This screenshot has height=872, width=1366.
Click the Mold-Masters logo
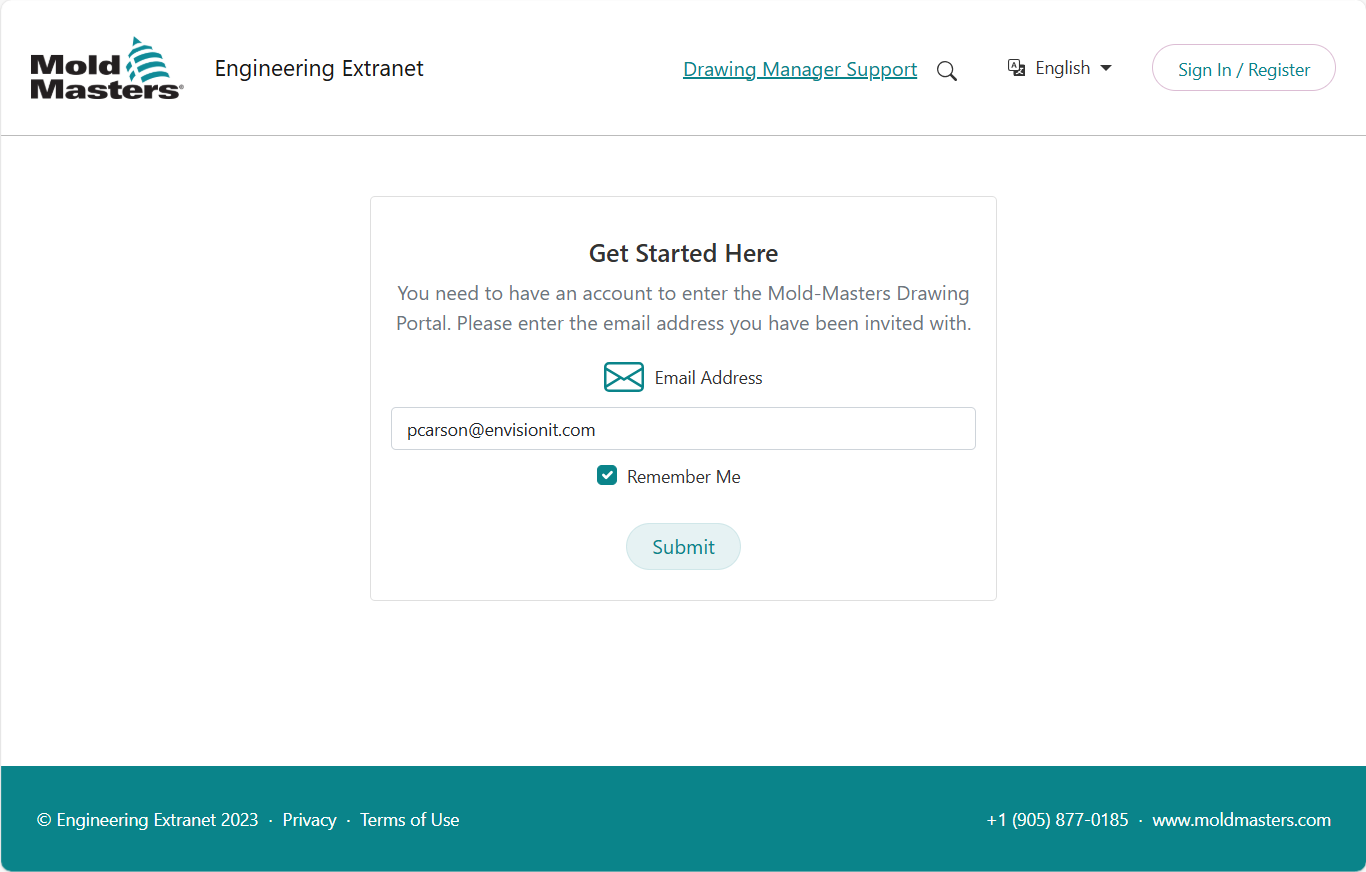(105, 66)
